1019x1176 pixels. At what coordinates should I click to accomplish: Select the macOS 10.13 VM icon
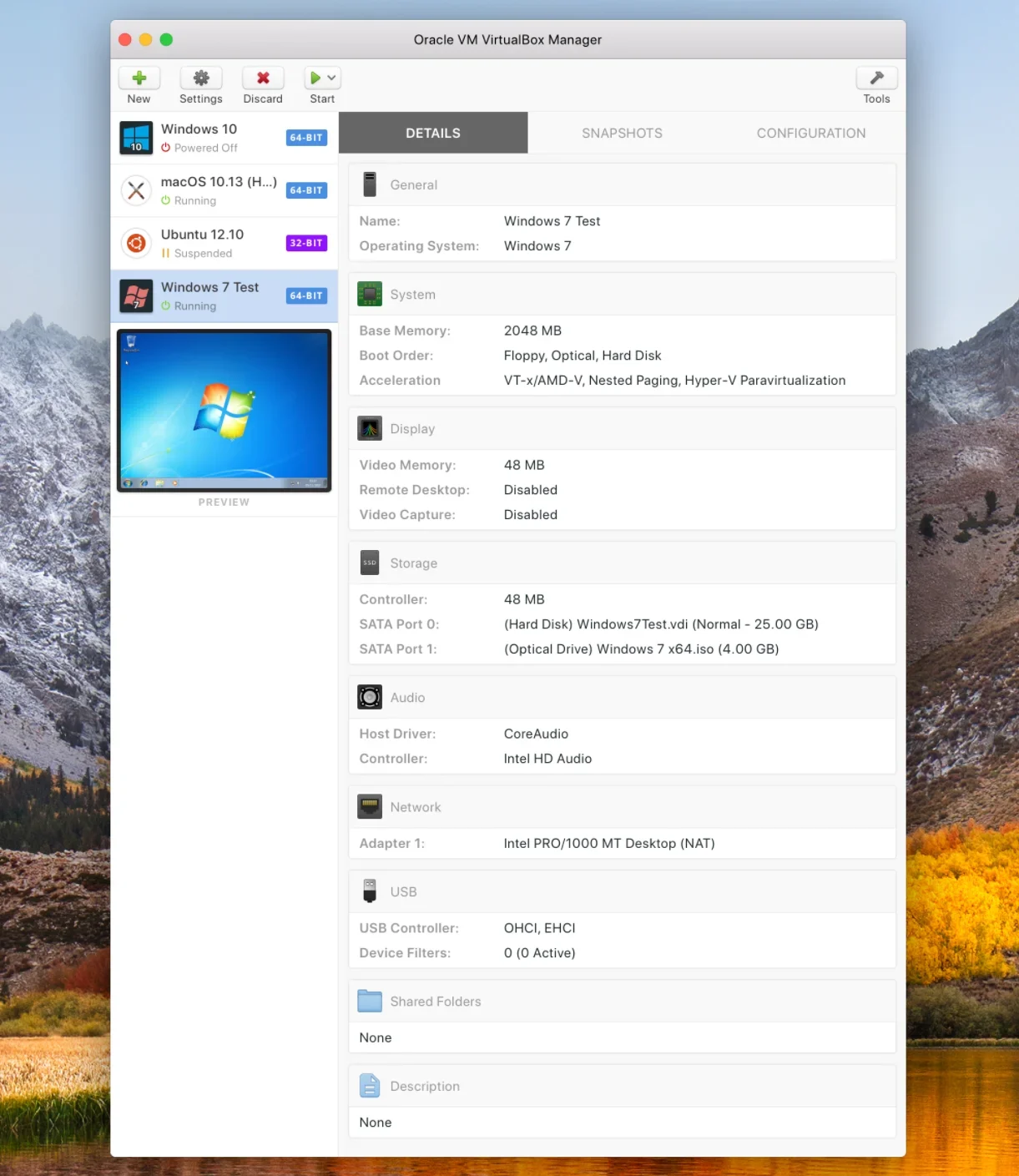(136, 190)
